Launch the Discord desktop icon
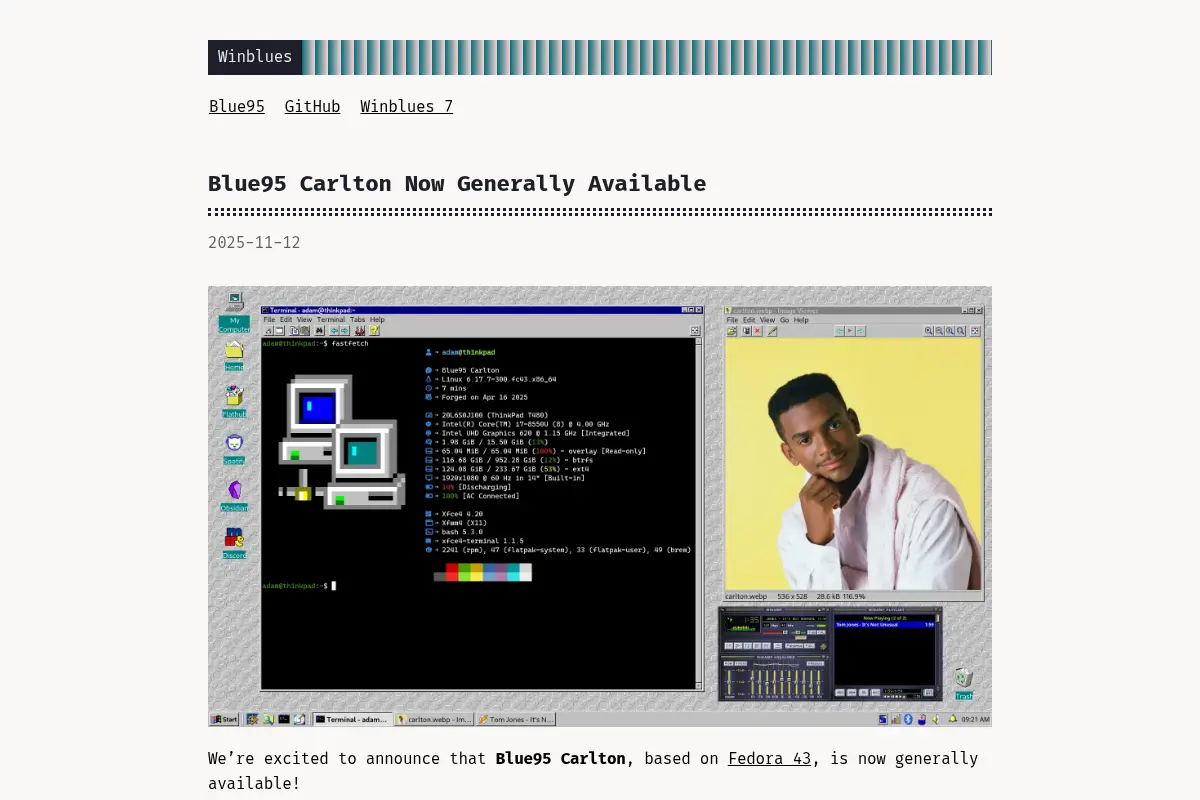The height and width of the screenshot is (800, 1200). point(234,543)
